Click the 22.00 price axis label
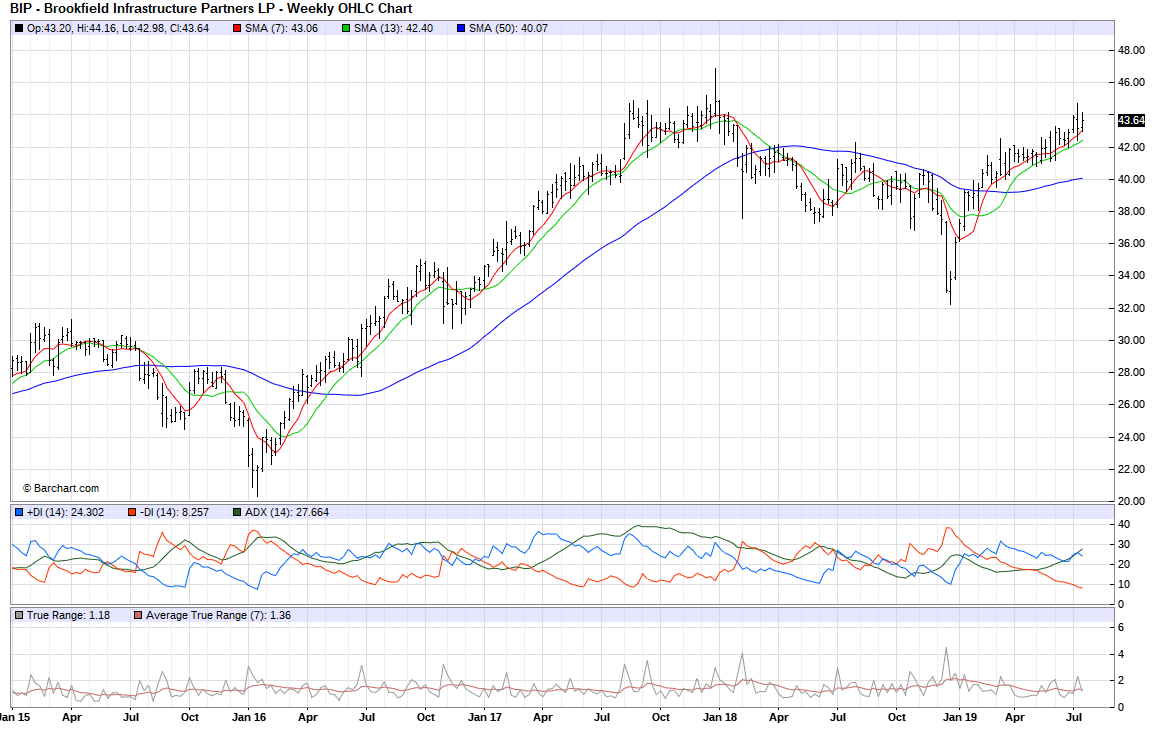The image size is (1156, 748). tap(1132, 469)
